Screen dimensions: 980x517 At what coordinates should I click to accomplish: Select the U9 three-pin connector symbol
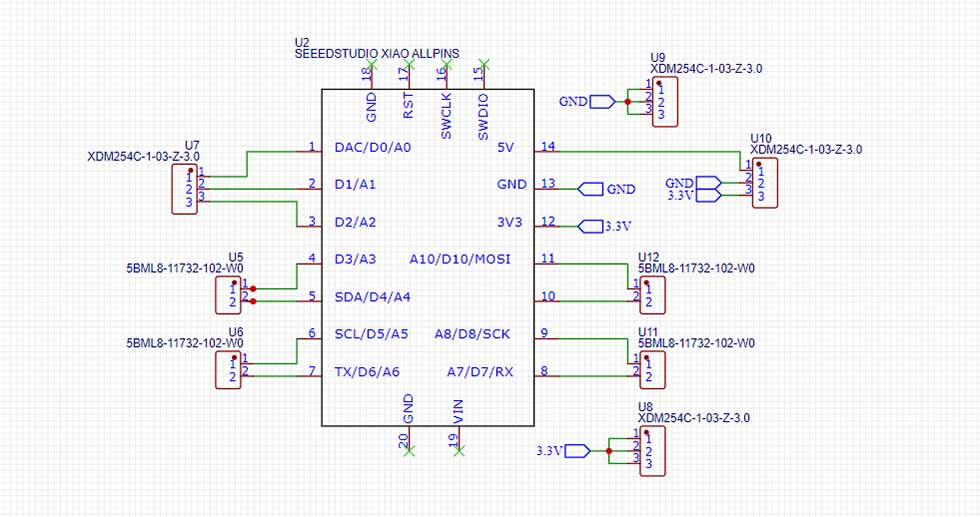click(665, 102)
